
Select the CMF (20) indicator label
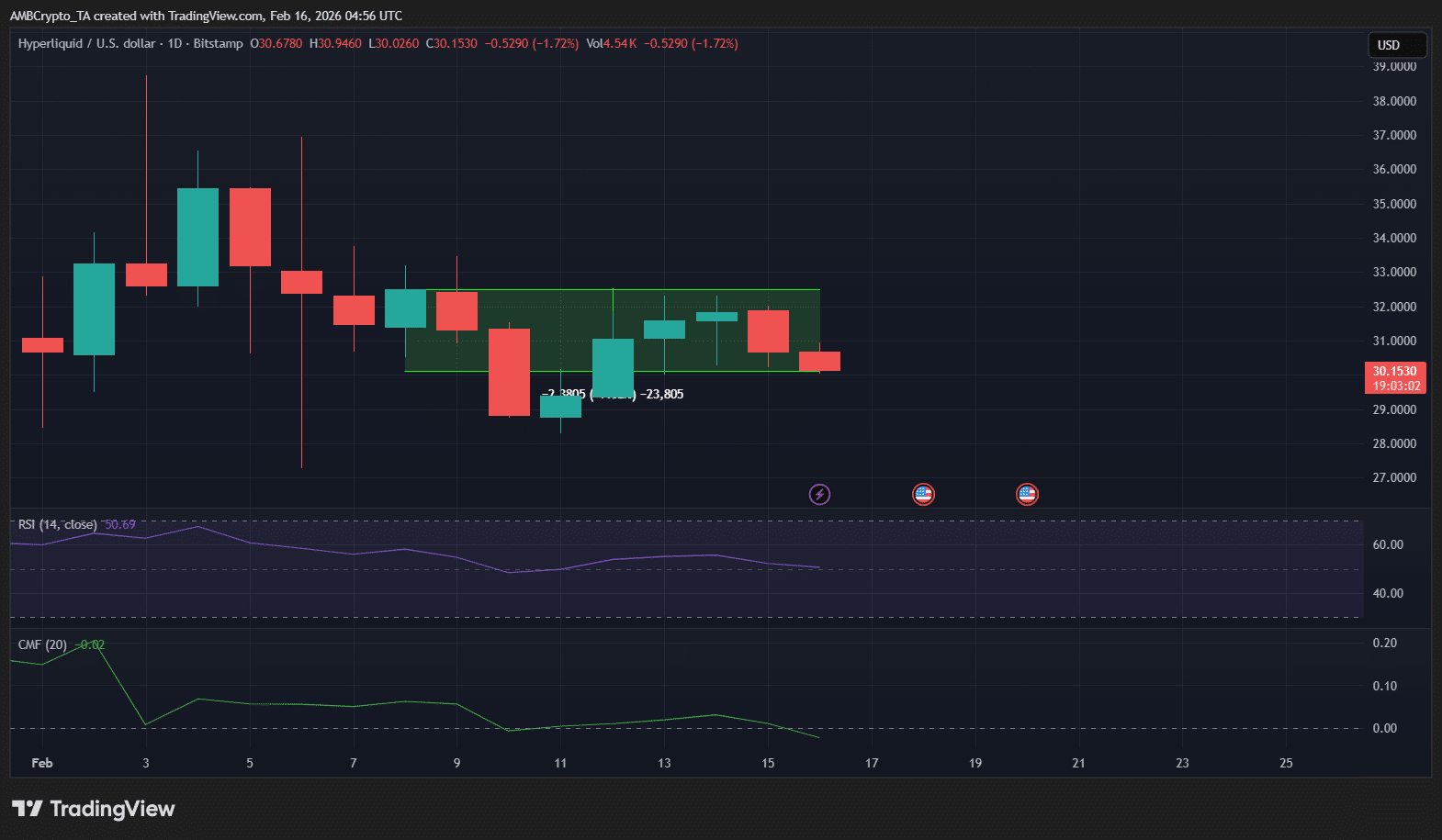click(x=42, y=644)
